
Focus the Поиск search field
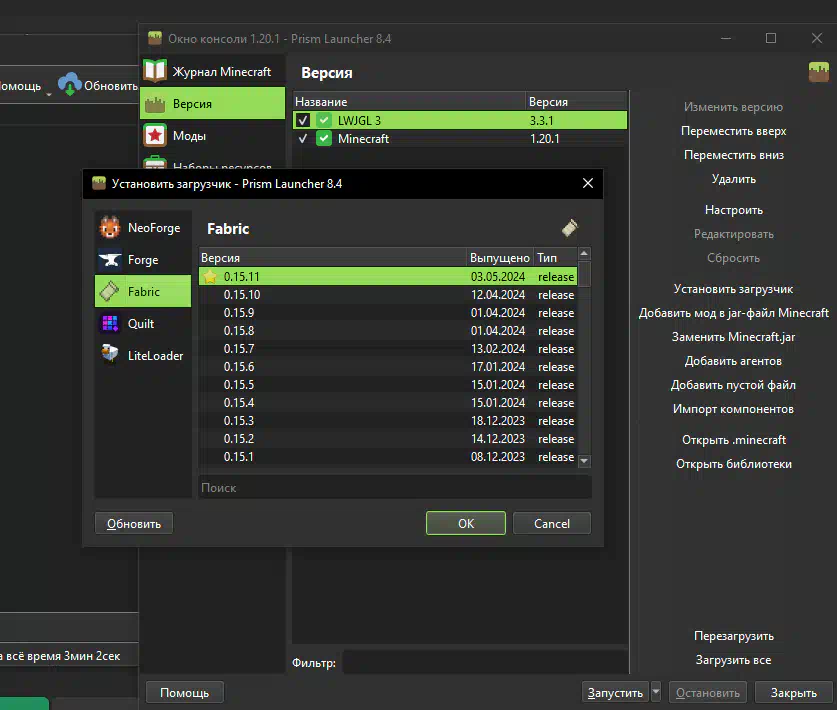pyautogui.click(x=394, y=487)
